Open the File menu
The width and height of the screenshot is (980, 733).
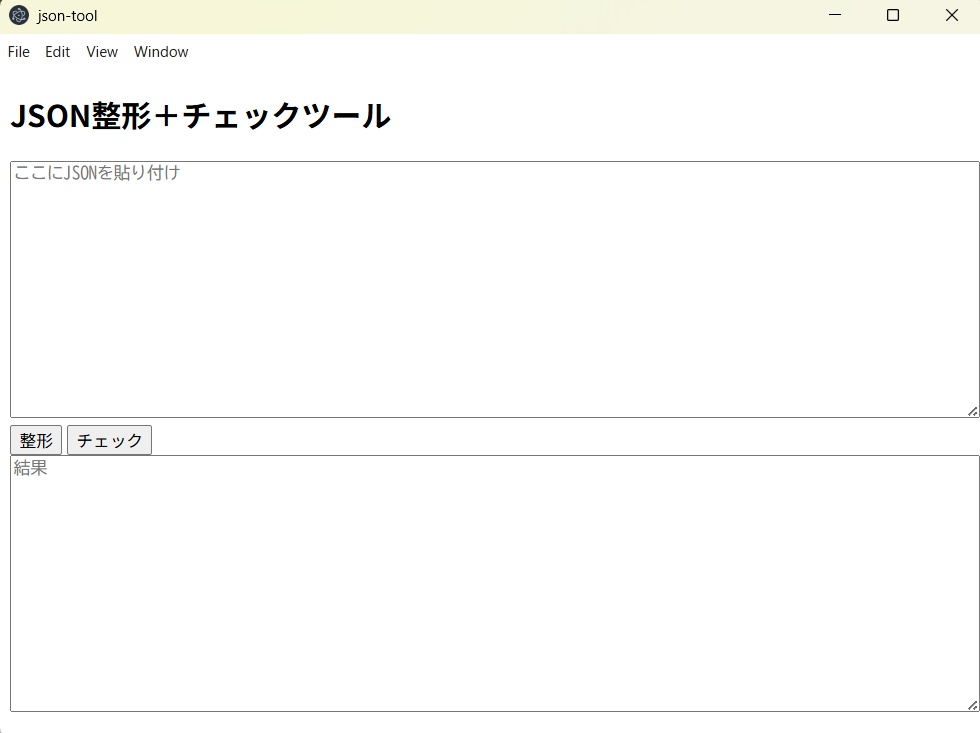click(x=19, y=52)
